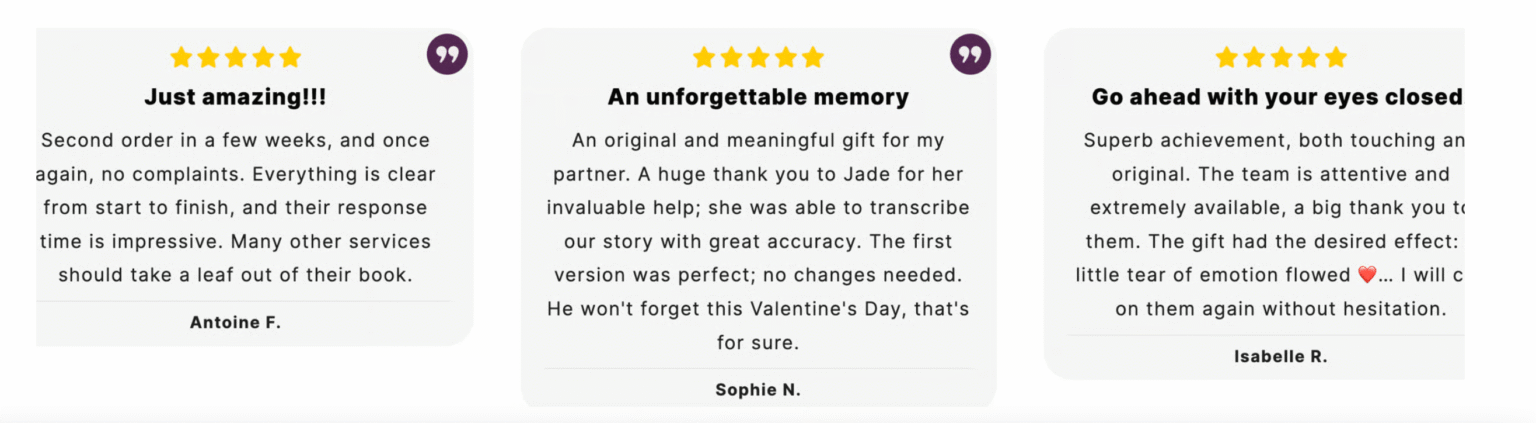
Task: Click the first star of Antoine's rating
Action: 181,57
